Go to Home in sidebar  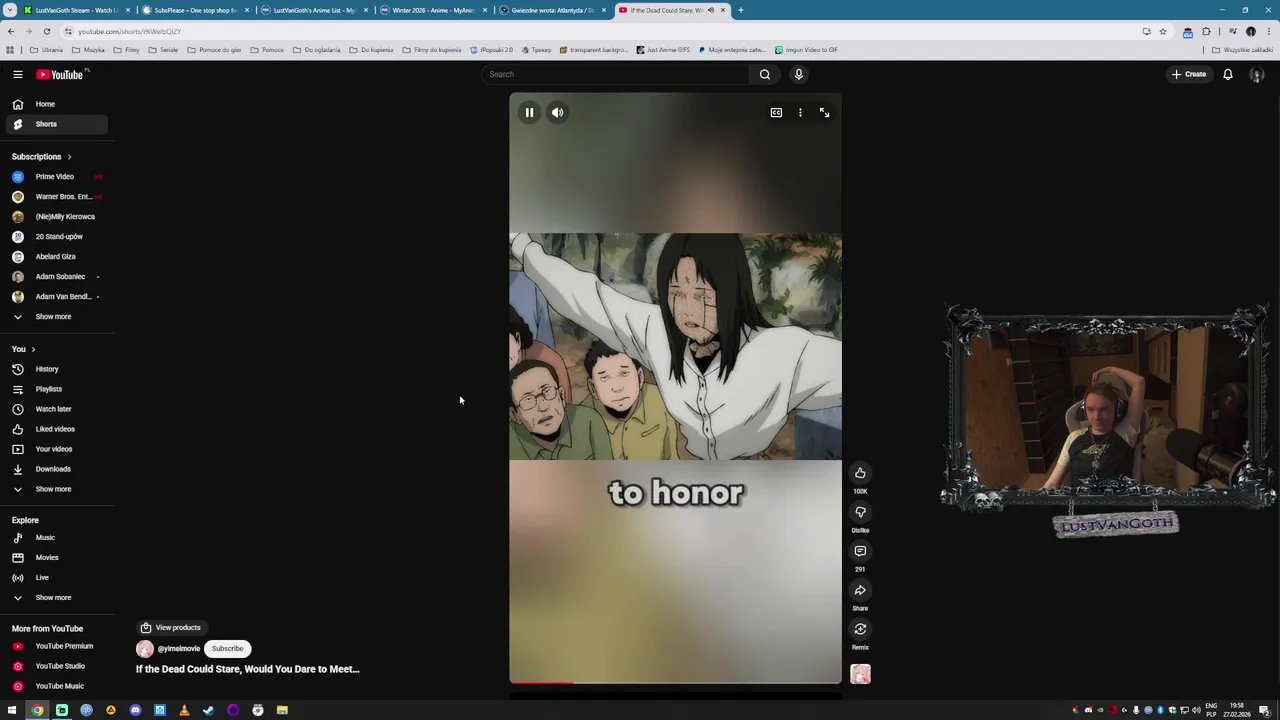point(55,104)
